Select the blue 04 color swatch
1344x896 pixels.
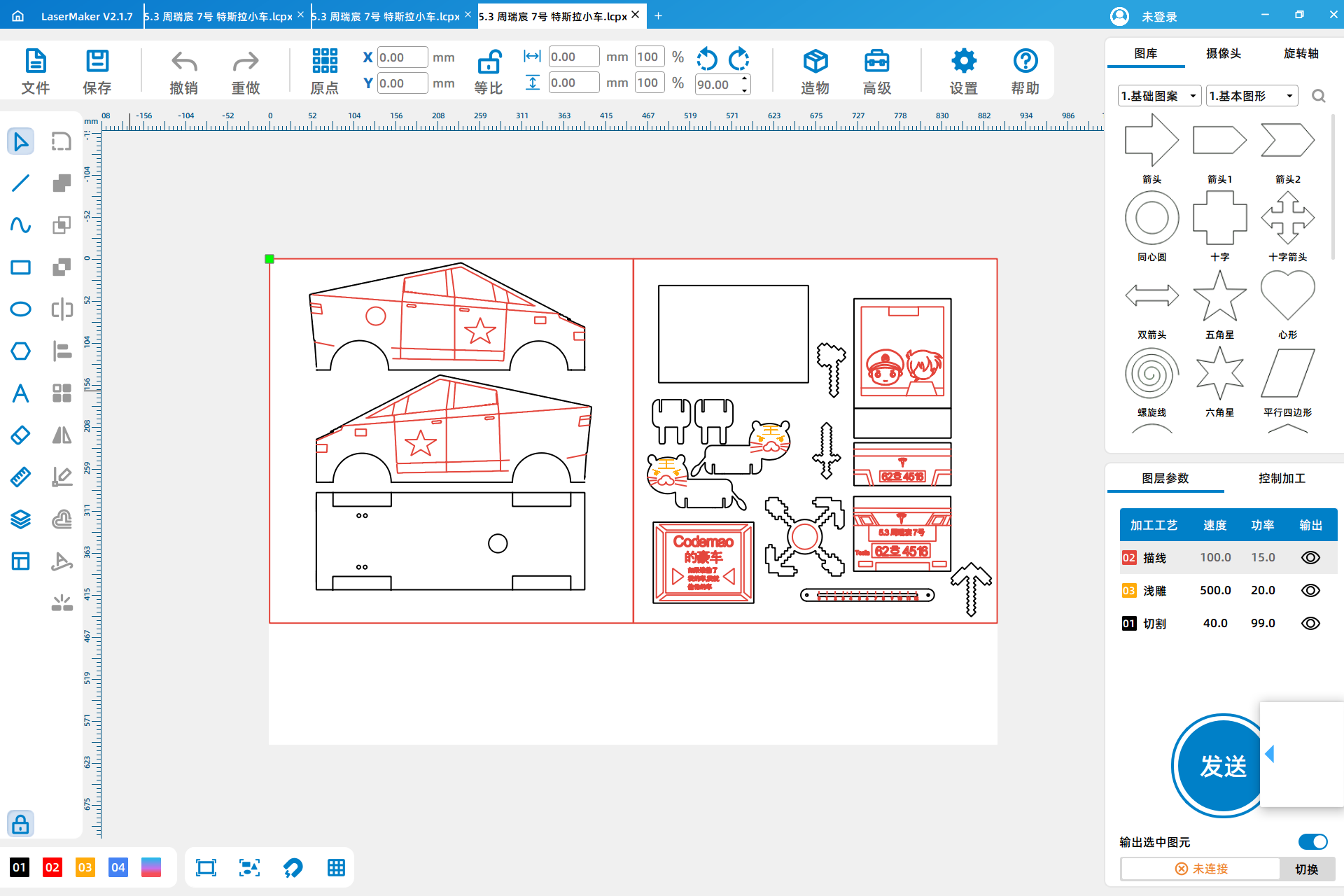click(118, 867)
